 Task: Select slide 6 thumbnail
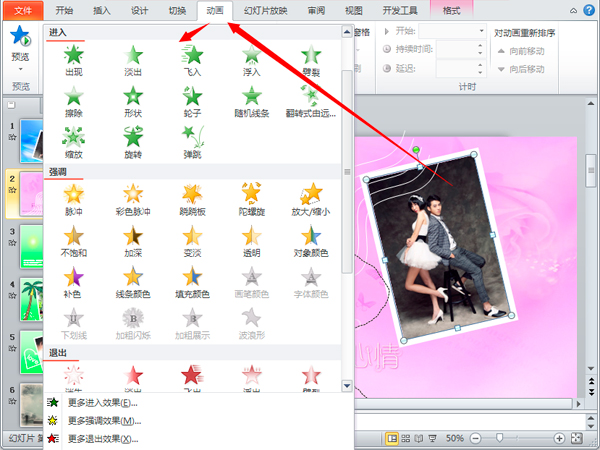tap(31, 405)
